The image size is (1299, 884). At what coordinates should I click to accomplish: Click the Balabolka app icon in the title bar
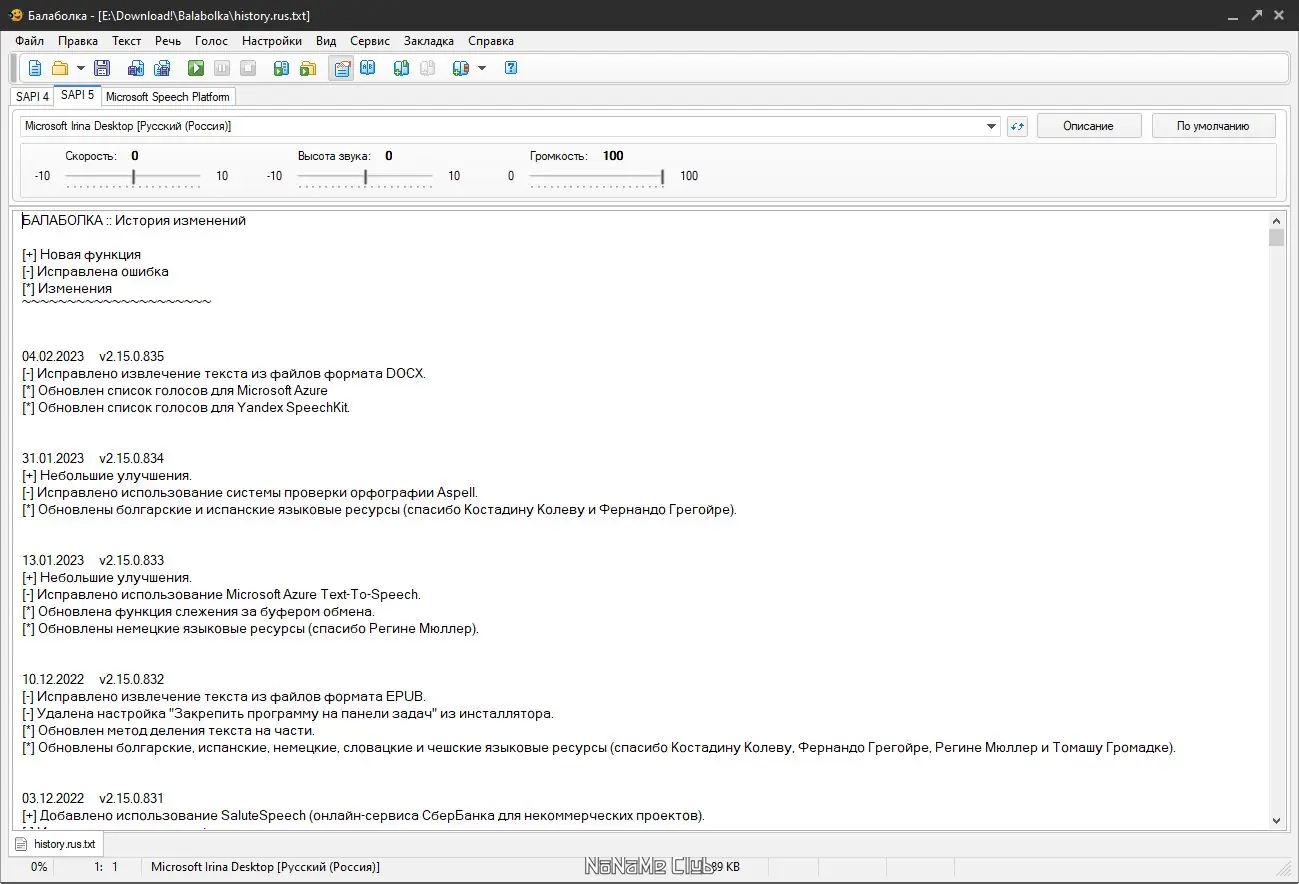pyautogui.click(x=16, y=14)
